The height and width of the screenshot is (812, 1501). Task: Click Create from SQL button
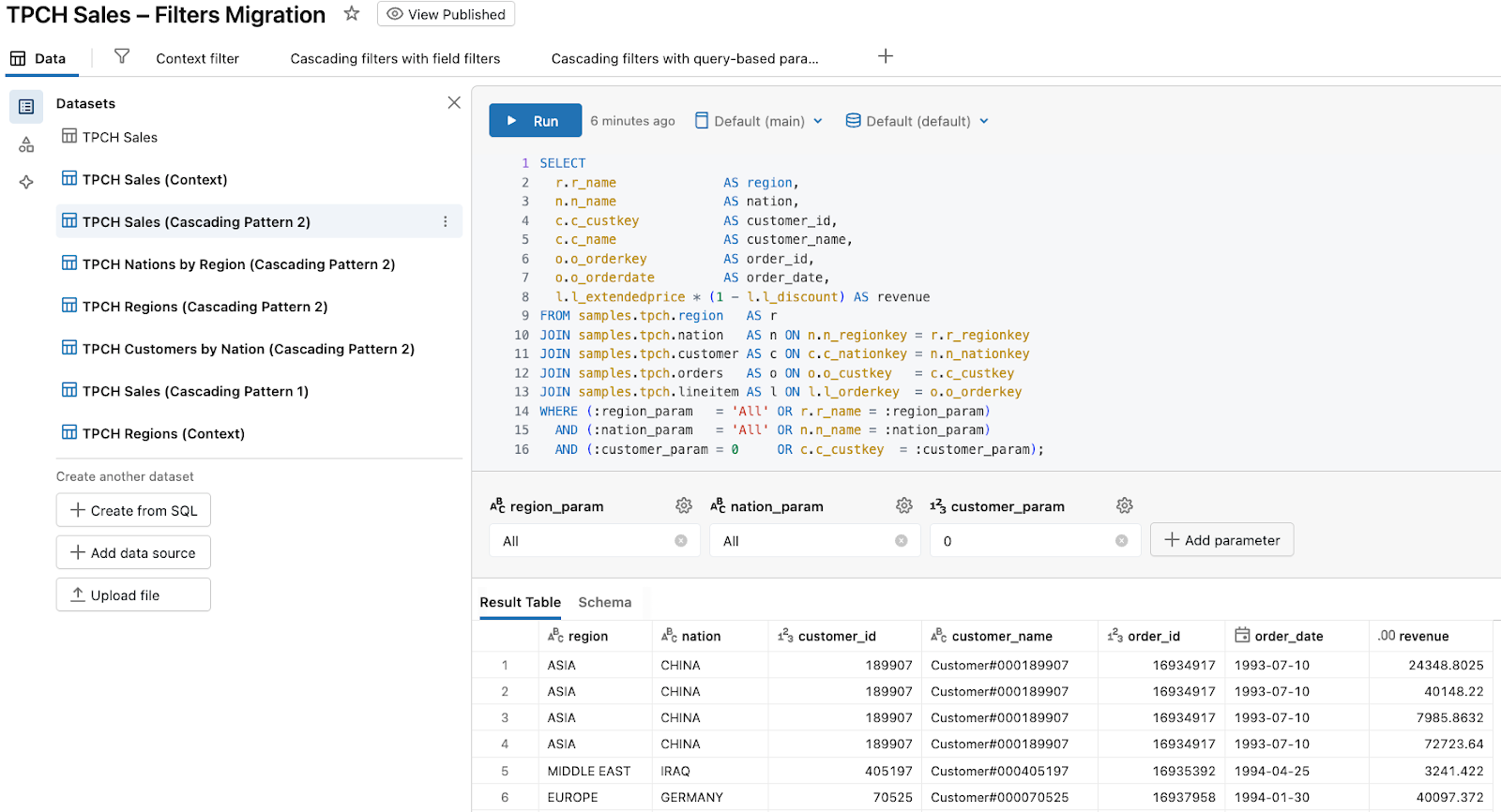133,511
